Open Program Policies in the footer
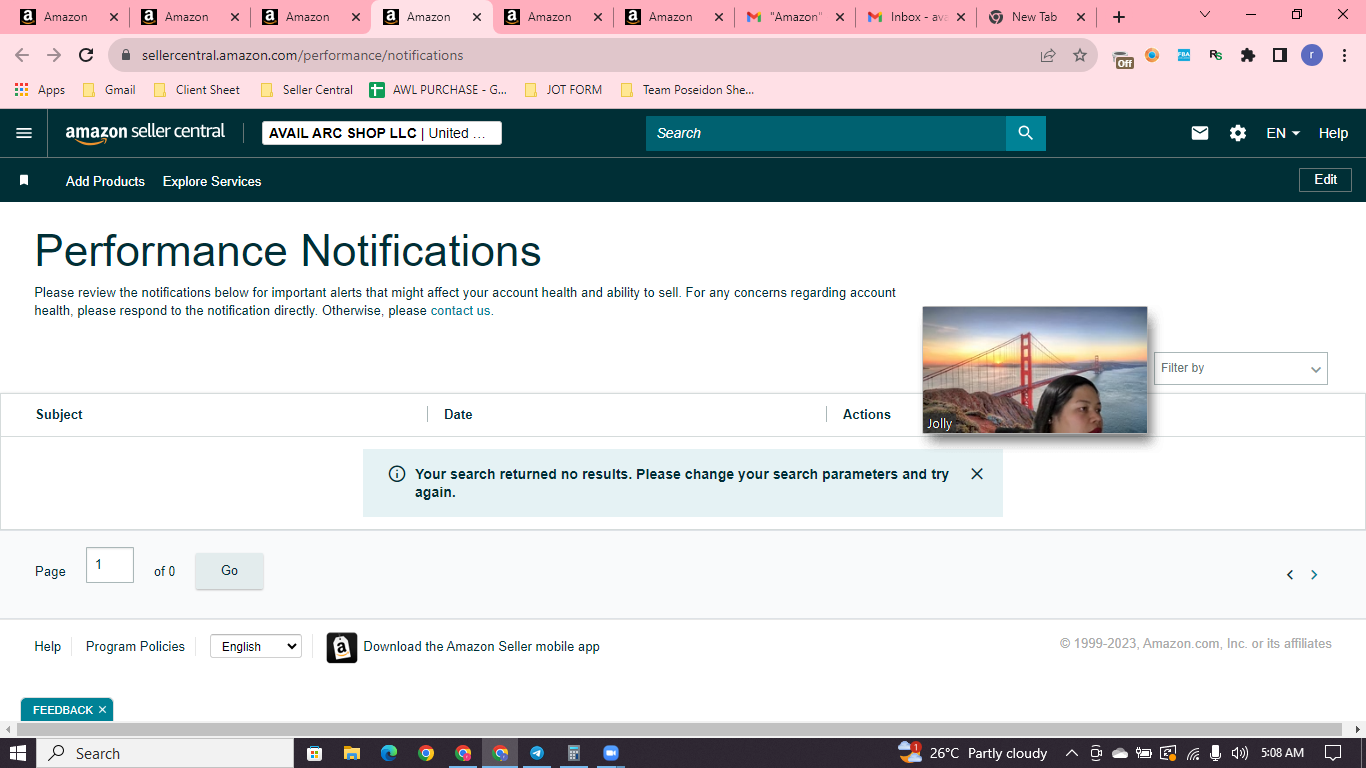 pyautogui.click(x=135, y=647)
